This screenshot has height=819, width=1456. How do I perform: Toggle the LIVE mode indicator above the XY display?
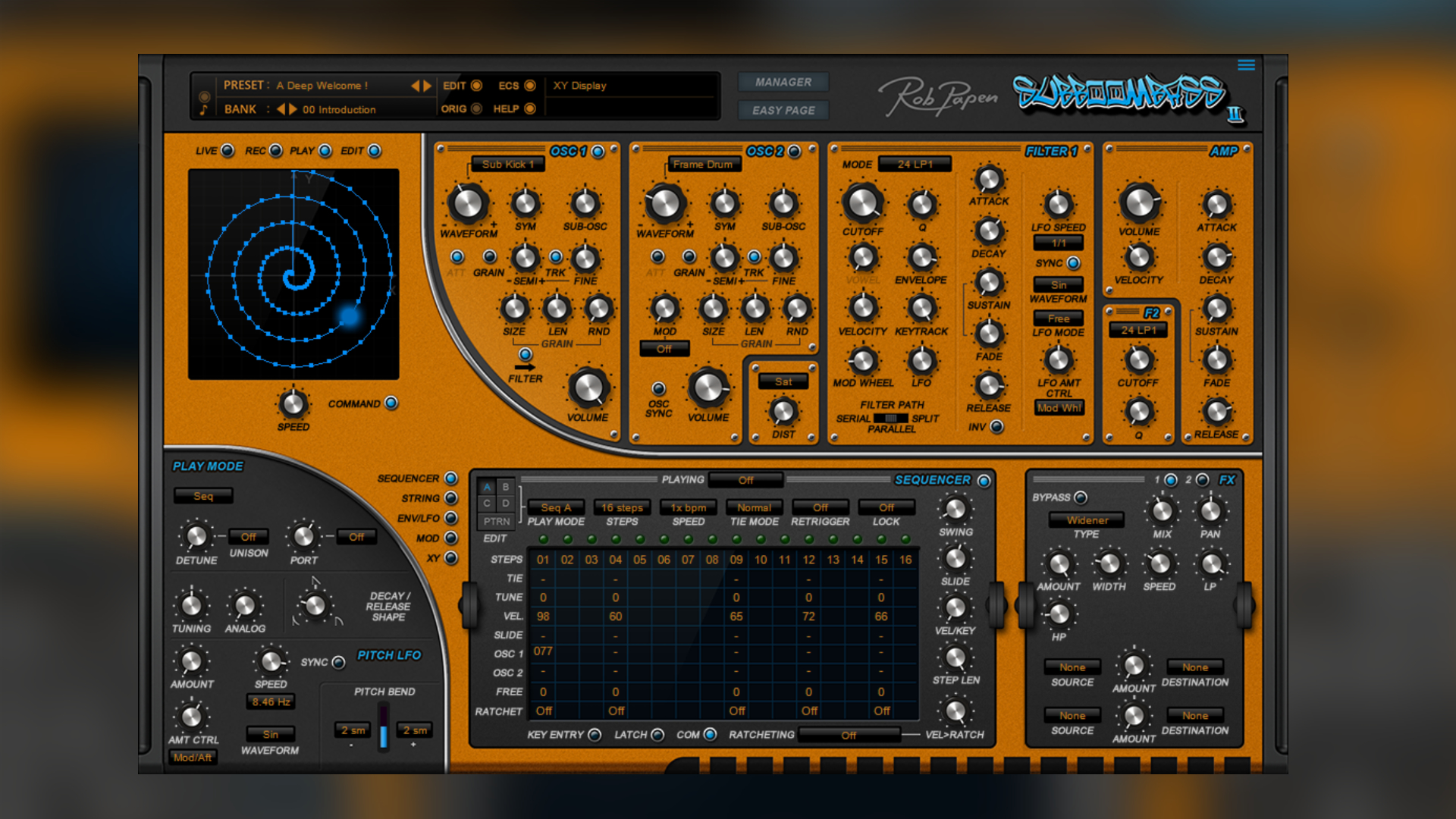point(226,150)
